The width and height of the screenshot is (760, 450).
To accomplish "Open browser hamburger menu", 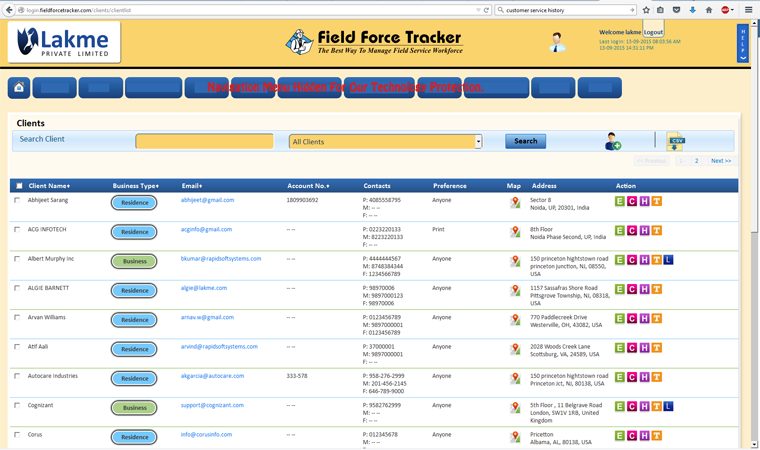I will coord(749,10).
